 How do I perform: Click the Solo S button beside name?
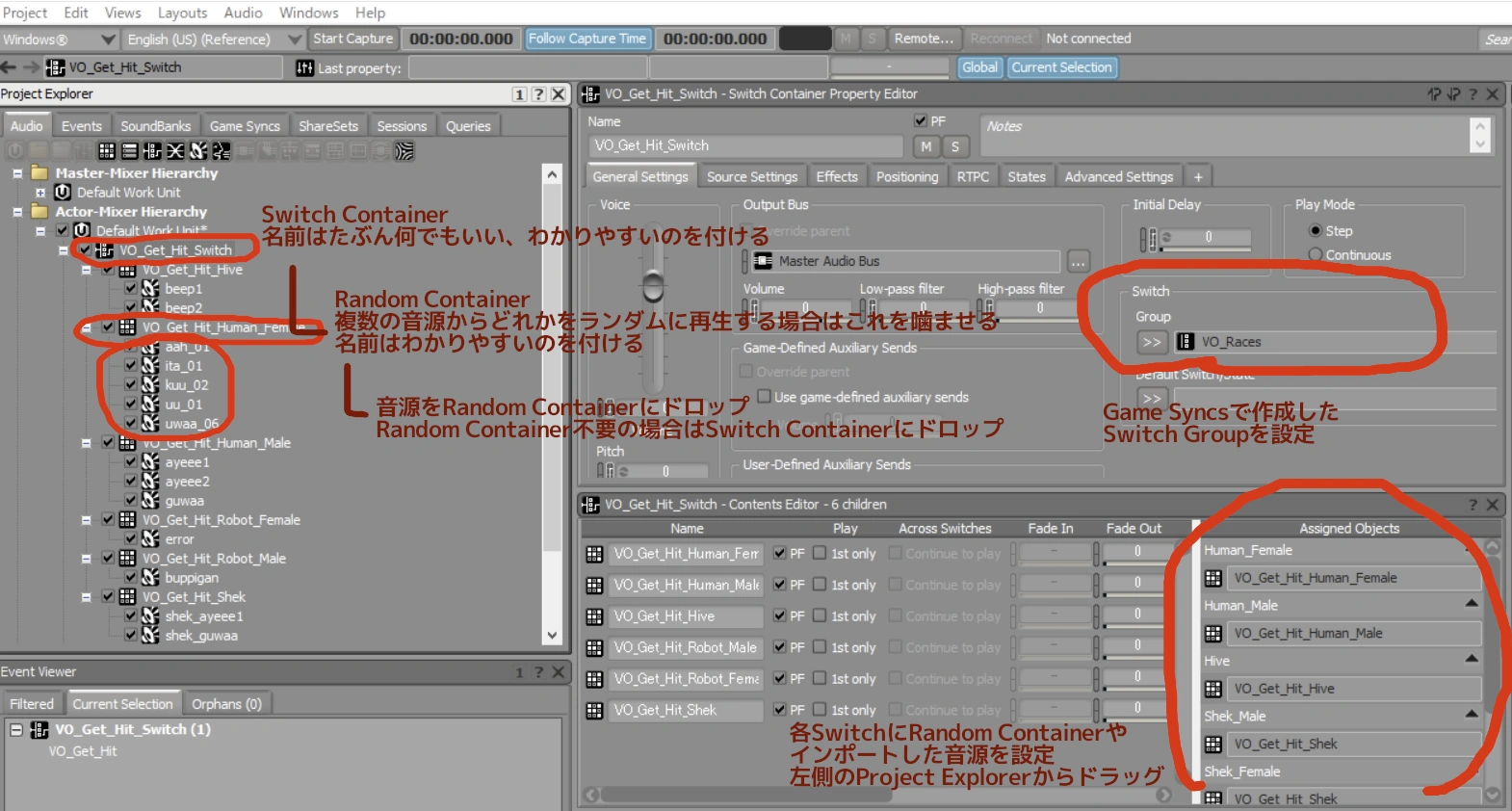(x=954, y=146)
